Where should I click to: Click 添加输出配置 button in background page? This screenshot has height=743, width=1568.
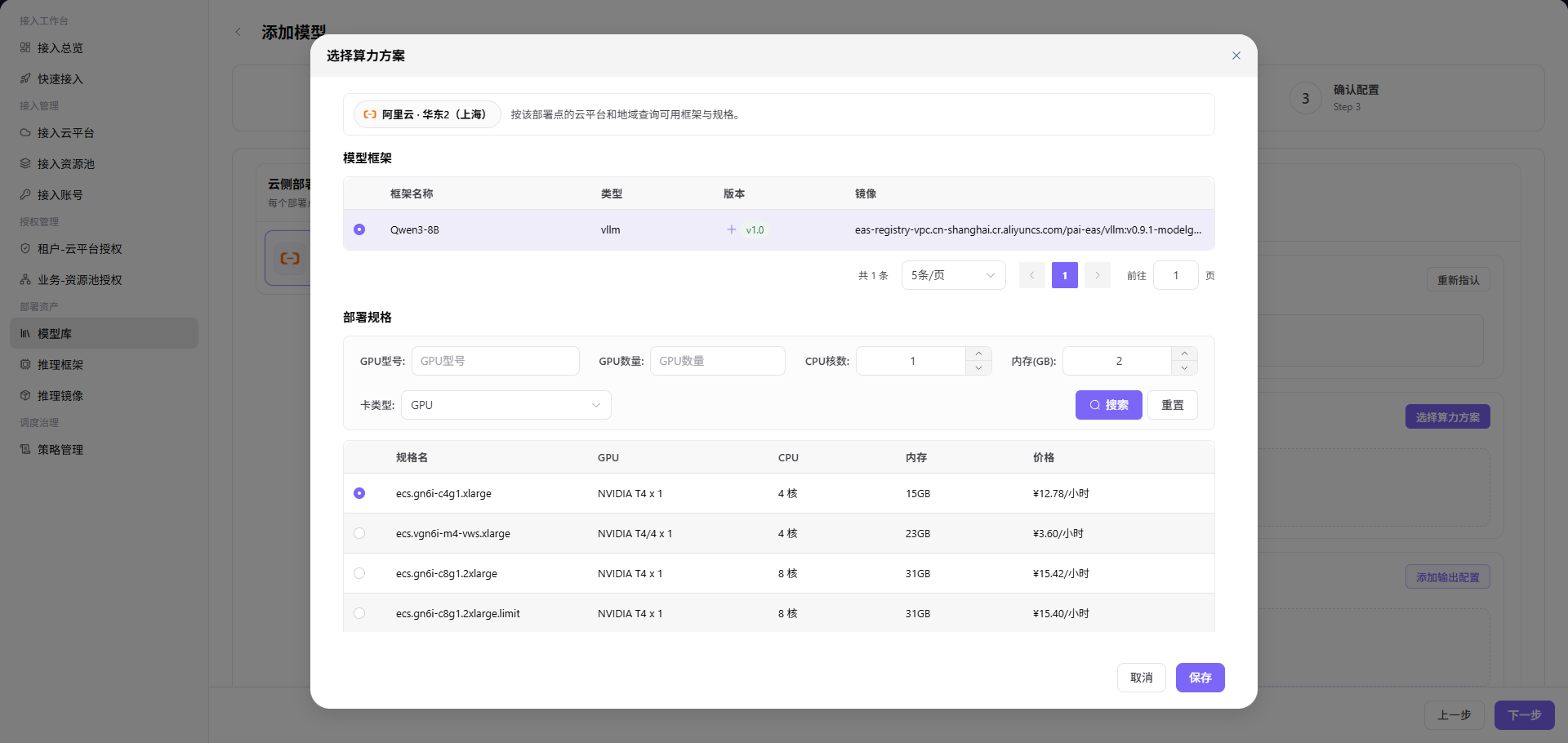pos(1448,576)
